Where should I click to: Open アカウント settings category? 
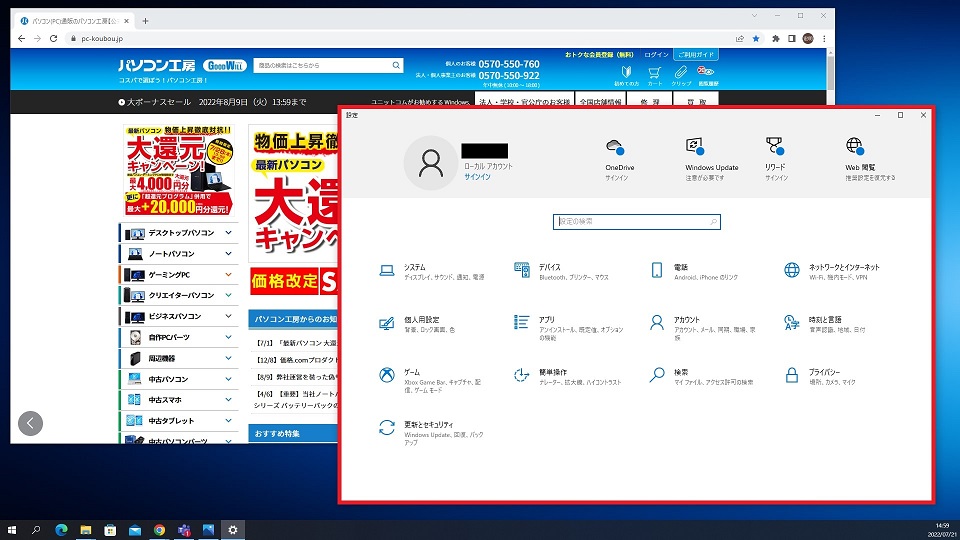tap(703, 328)
